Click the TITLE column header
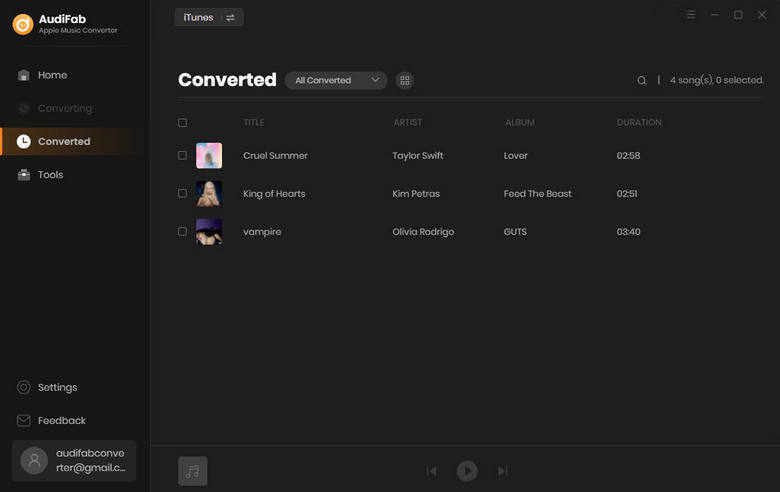Screen dimensions: 780x492 click(x=254, y=122)
